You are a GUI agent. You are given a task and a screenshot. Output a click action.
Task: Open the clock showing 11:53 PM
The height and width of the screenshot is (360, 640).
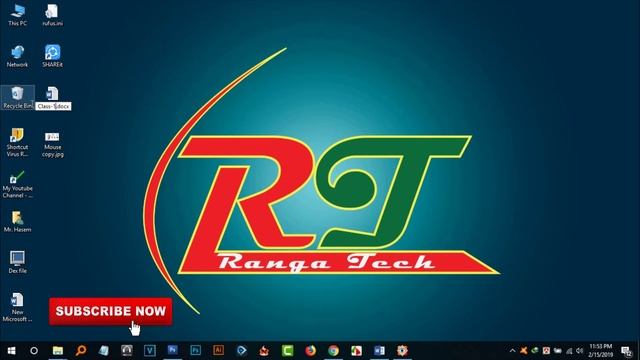point(601,351)
